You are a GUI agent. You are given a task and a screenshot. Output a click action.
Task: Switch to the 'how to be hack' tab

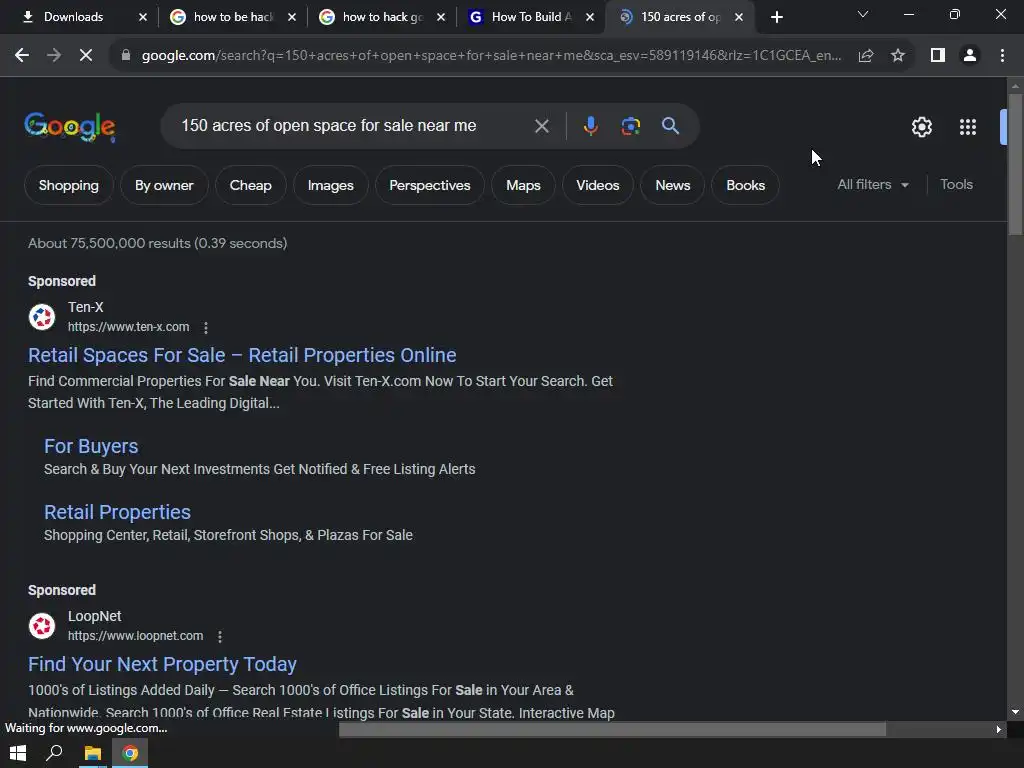pos(232,17)
